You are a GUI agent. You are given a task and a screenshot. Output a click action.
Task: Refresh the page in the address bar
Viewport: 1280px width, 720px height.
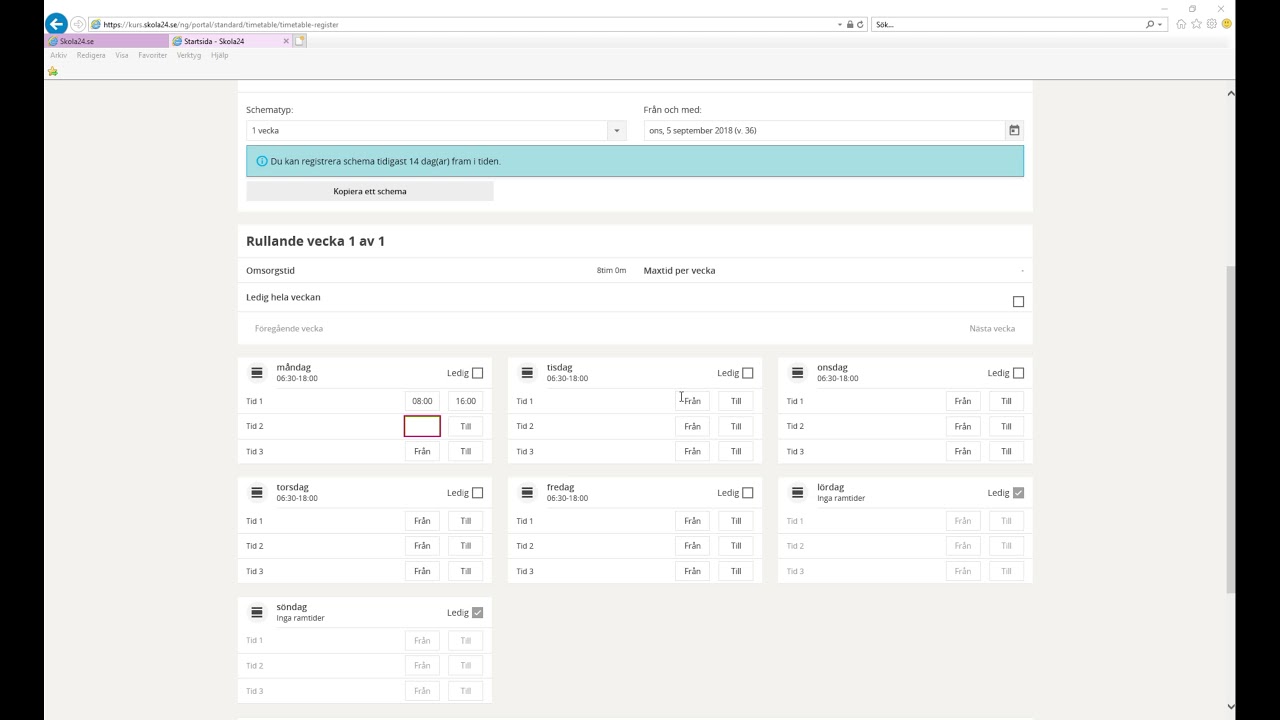(x=860, y=24)
